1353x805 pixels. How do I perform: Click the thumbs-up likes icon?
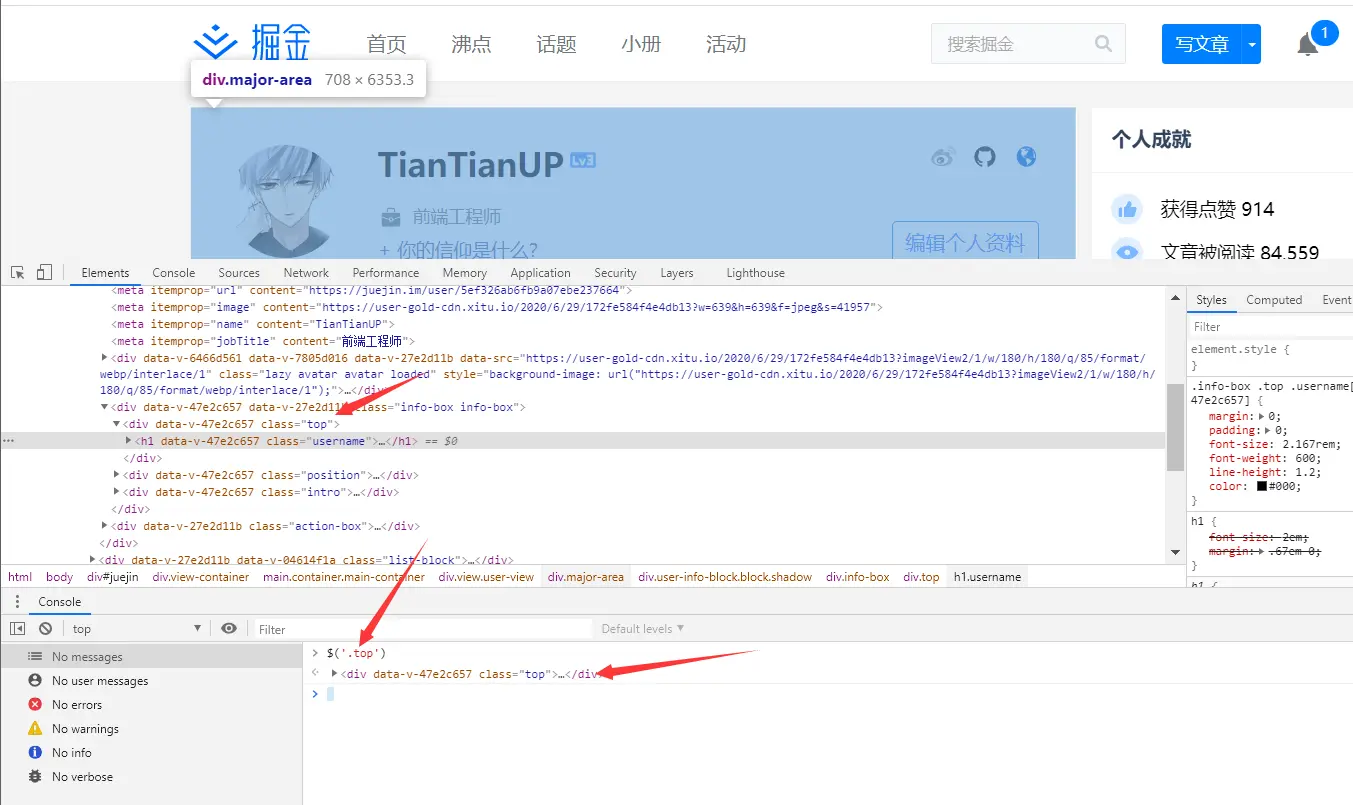click(x=1128, y=209)
